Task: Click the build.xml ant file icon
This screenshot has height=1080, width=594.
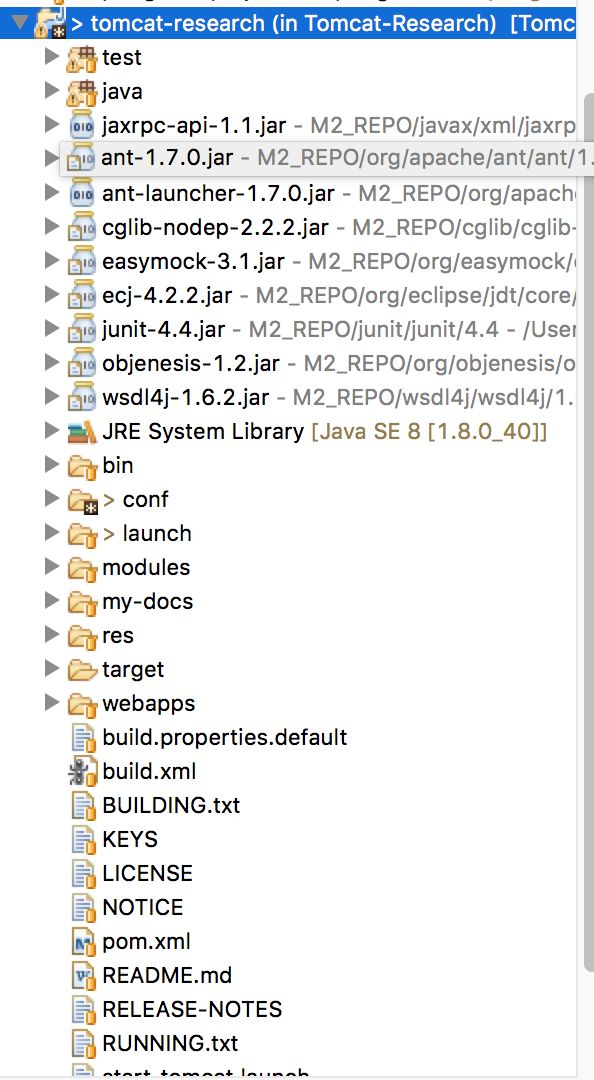Action: coord(83,771)
